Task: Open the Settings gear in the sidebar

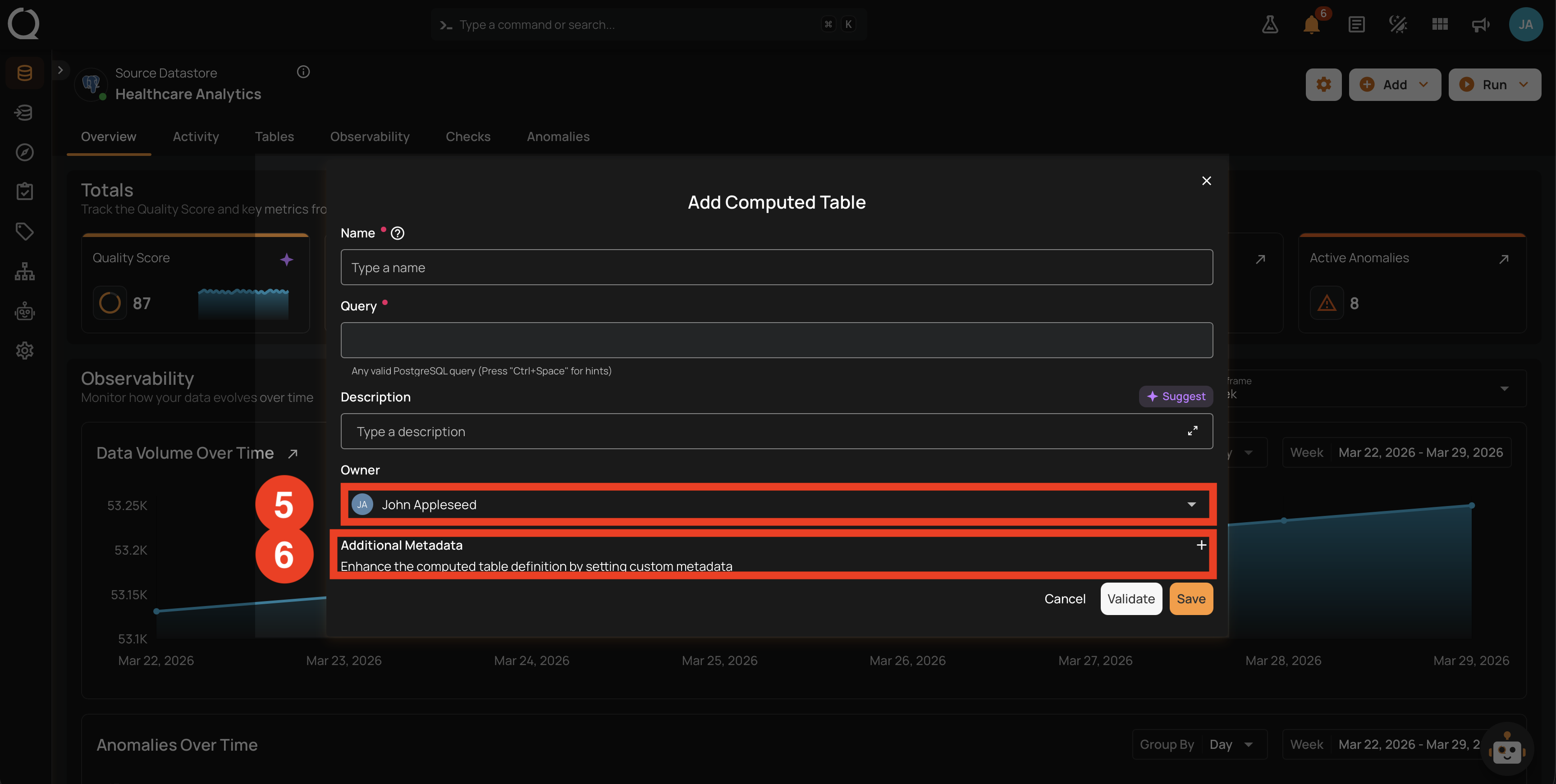Action: coord(24,351)
